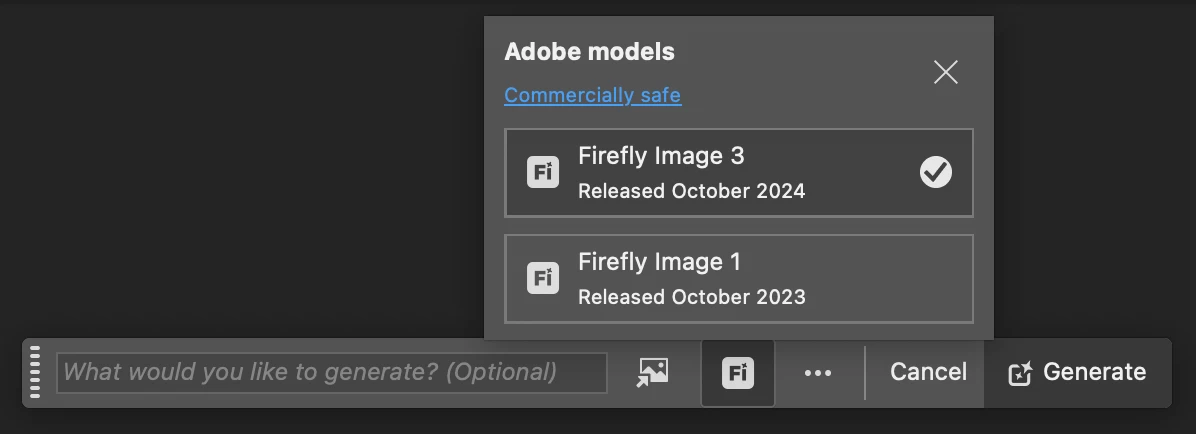This screenshot has width=1196, height=434.
Task: Click the Firefly Image 1 Fi icon
Action: [x=543, y=278]
